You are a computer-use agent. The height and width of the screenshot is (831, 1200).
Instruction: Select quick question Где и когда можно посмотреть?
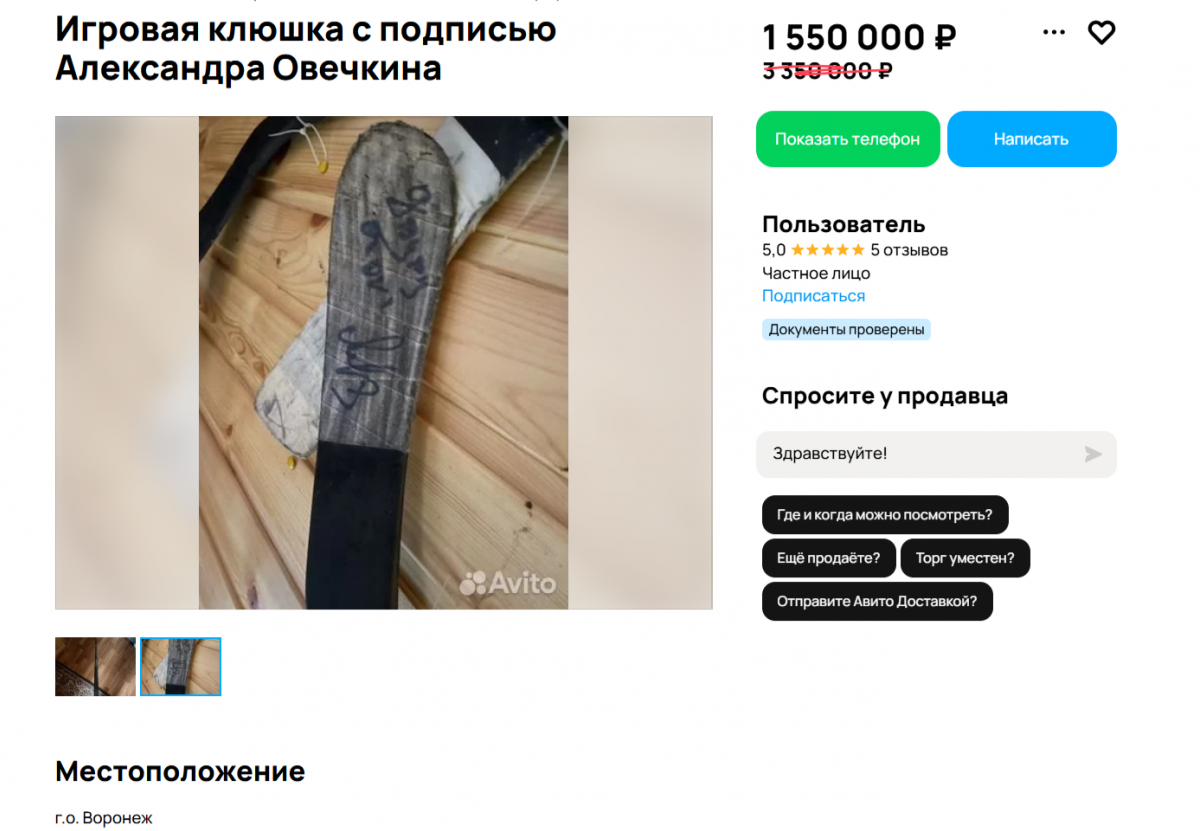click(885, 515)
